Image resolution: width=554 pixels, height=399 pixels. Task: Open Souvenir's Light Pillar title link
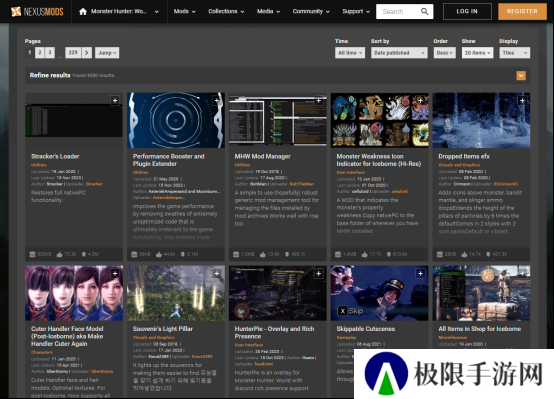[x=163, y=329]
